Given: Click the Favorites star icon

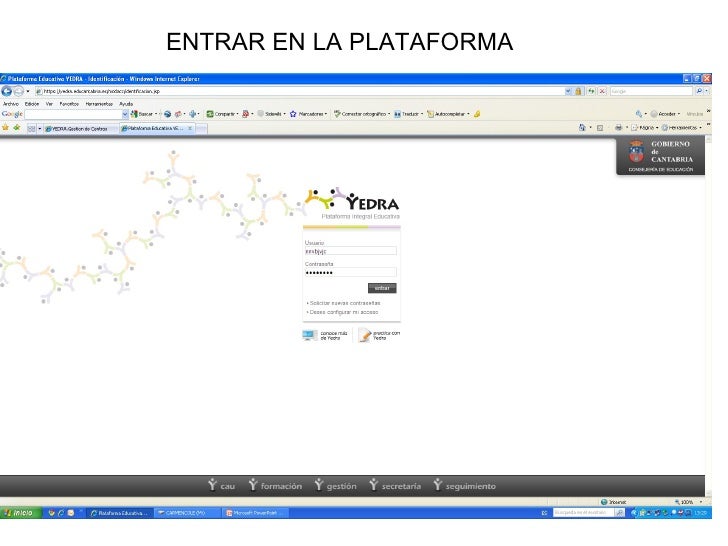Looking at the screenshot, I should 6,128.
